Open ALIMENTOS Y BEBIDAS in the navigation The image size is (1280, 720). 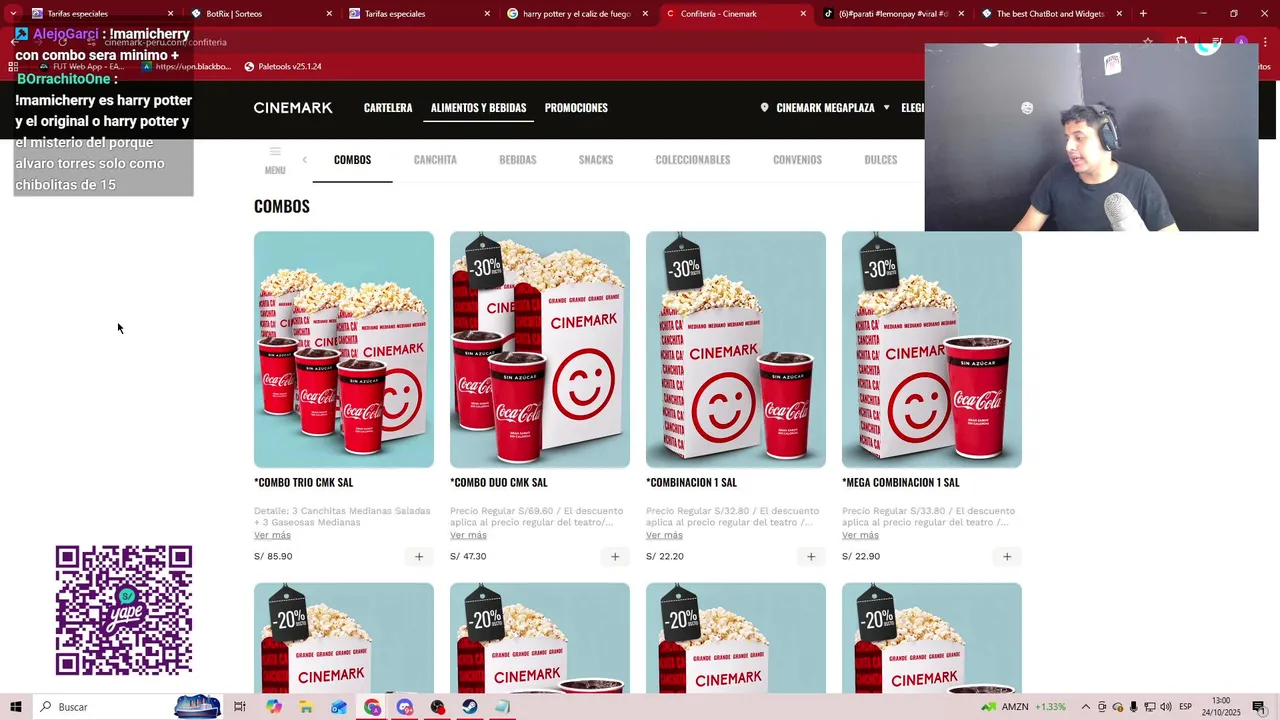coord(478,108)
